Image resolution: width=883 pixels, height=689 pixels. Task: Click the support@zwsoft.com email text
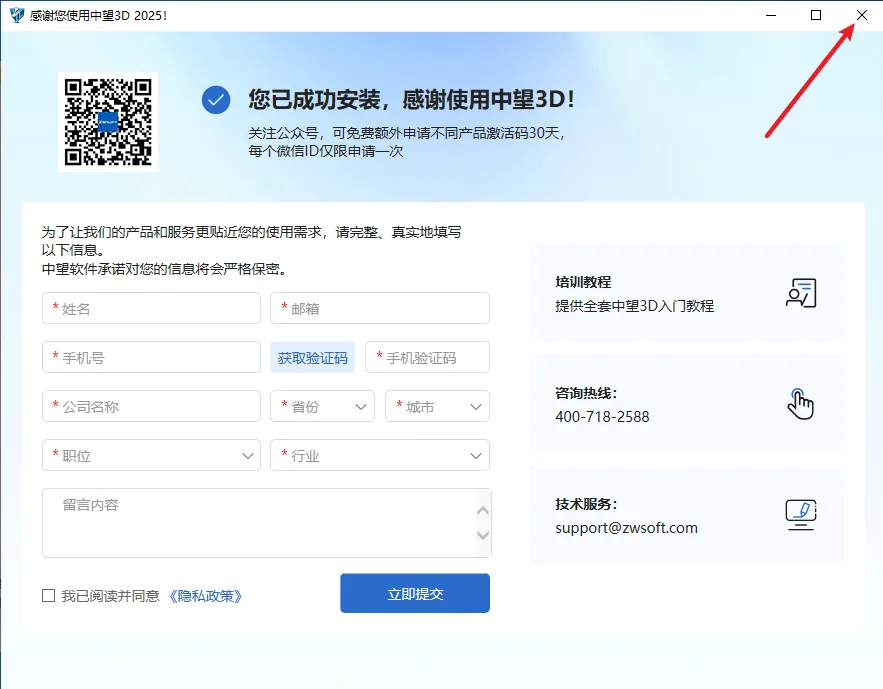tap(626, 528)
